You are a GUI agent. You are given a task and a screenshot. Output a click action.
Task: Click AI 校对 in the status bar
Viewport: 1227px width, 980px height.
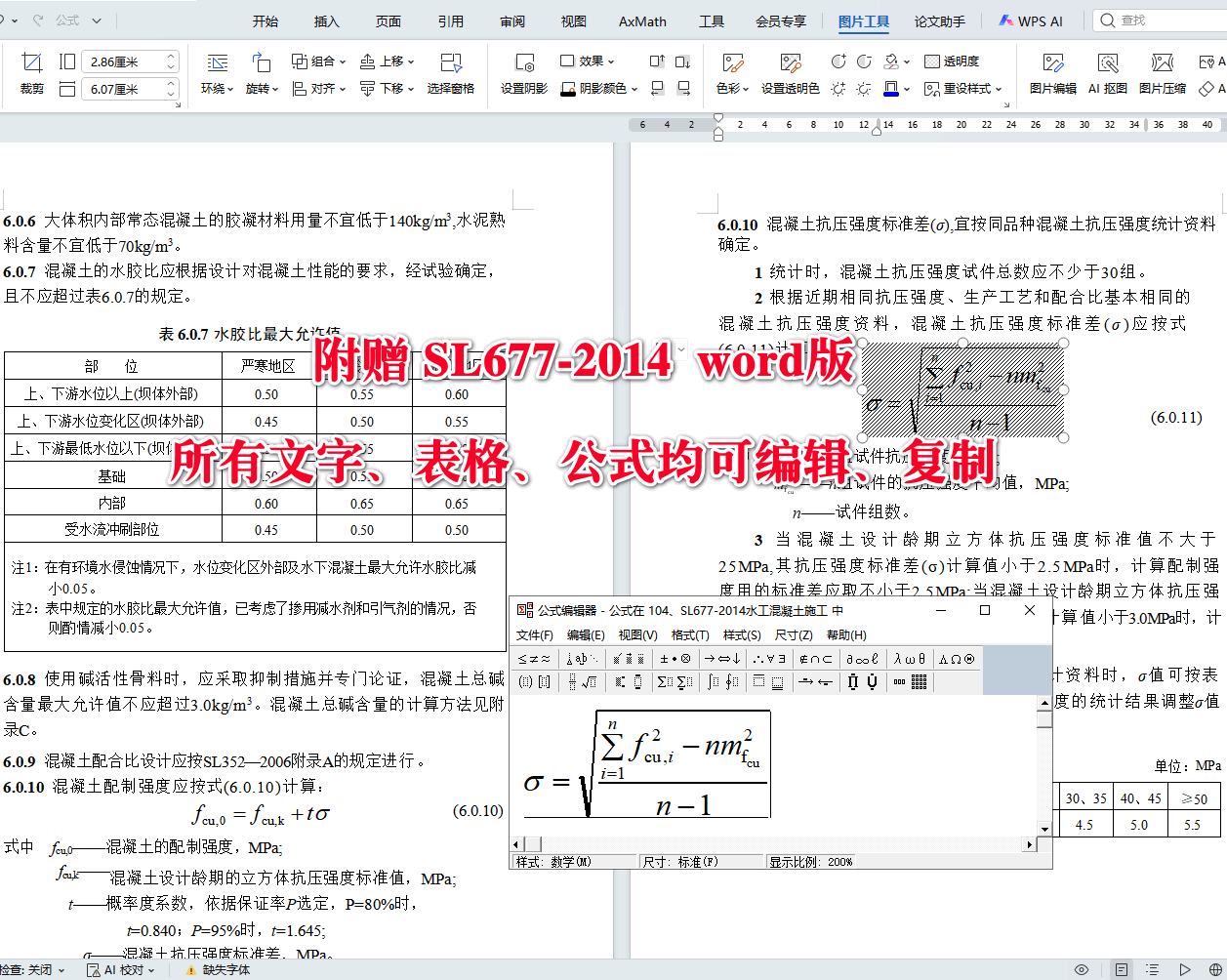pos(121,969)
